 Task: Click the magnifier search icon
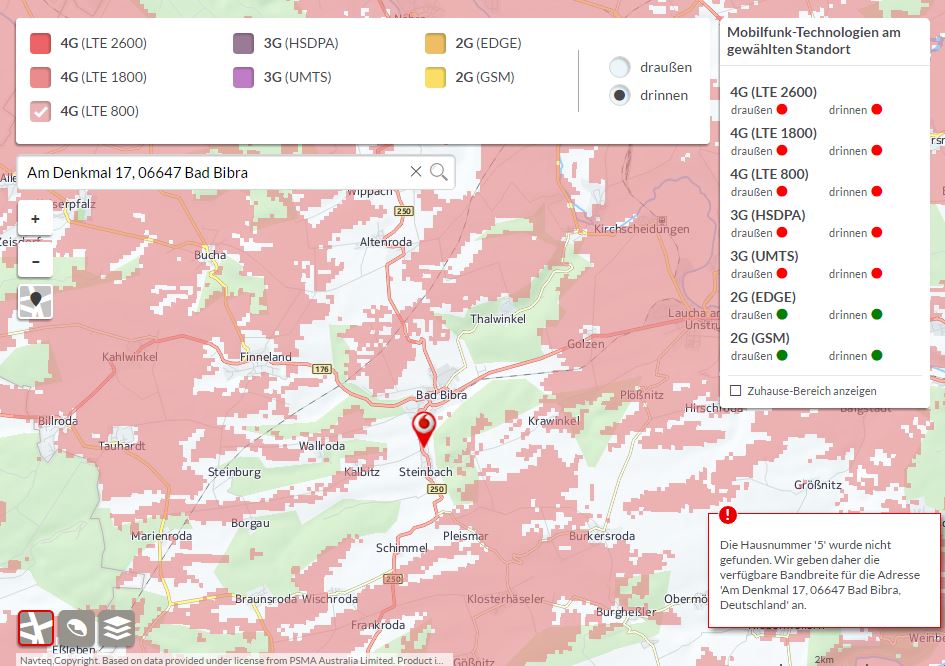[x=439, y=172]
